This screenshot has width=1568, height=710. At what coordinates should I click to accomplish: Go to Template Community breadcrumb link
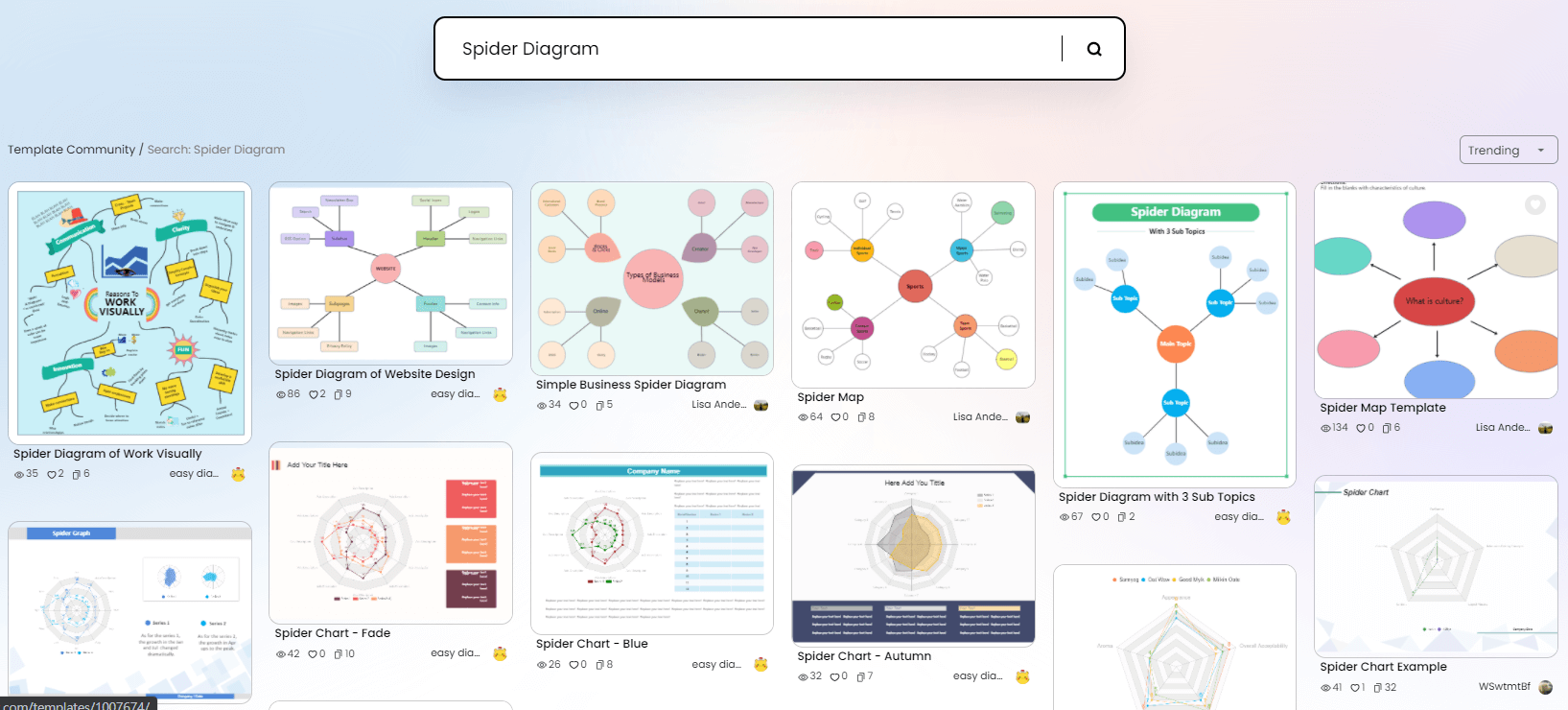[x=72, y=150]
